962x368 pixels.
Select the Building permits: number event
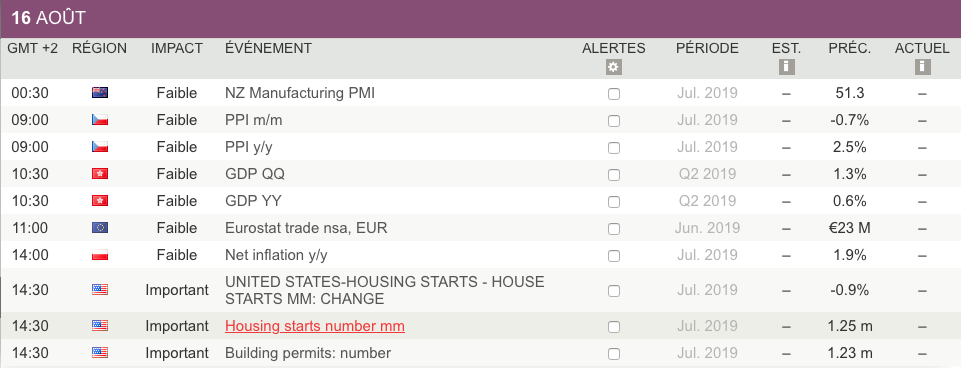308,353
